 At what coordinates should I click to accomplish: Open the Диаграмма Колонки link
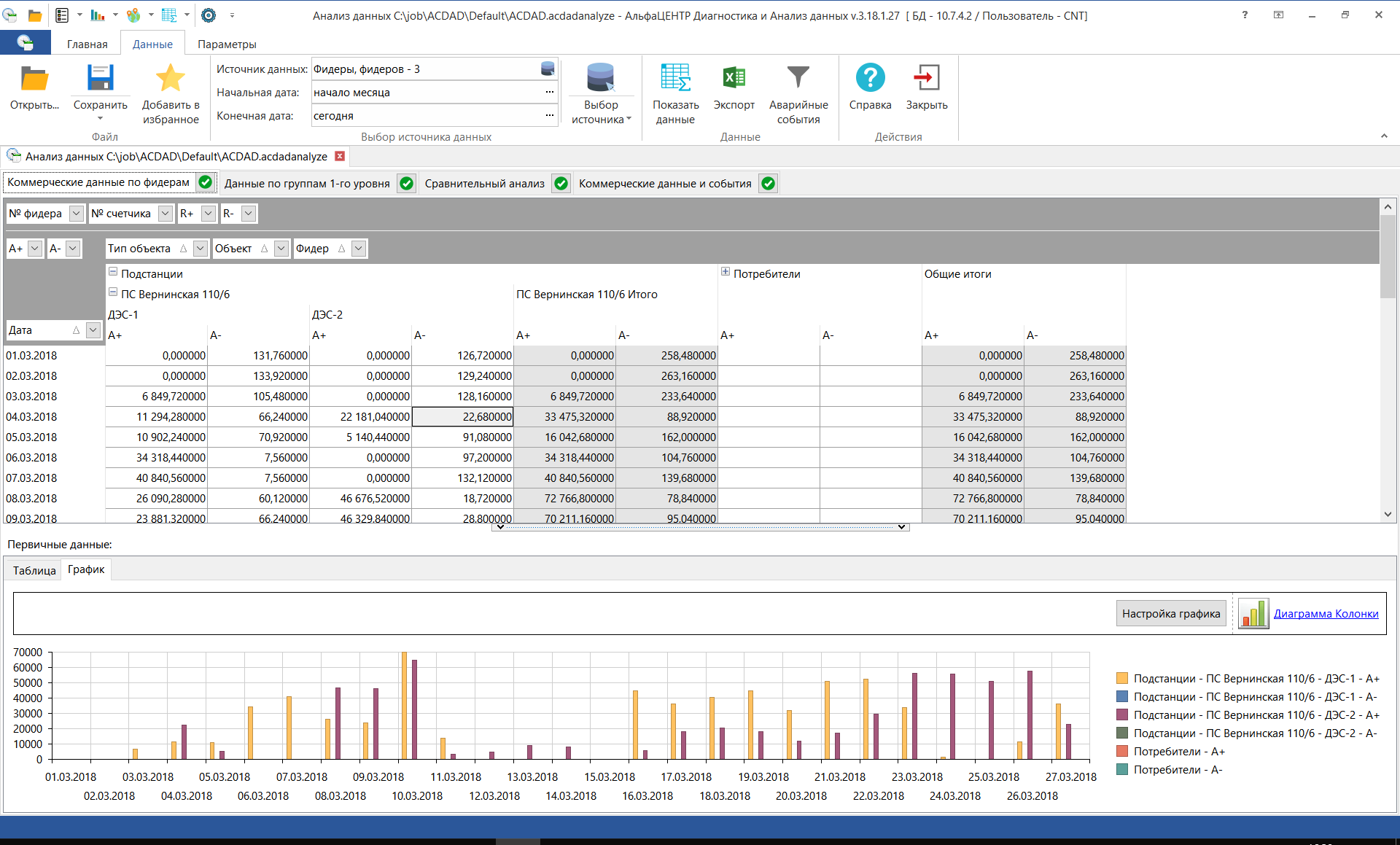[1326, 614]
